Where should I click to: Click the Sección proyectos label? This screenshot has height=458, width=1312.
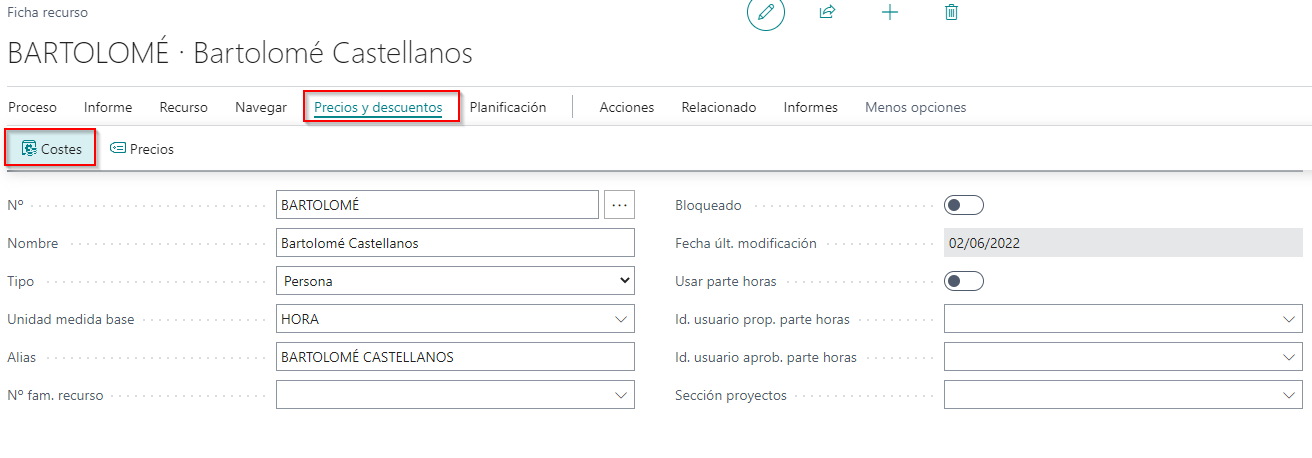click(731, 395)
